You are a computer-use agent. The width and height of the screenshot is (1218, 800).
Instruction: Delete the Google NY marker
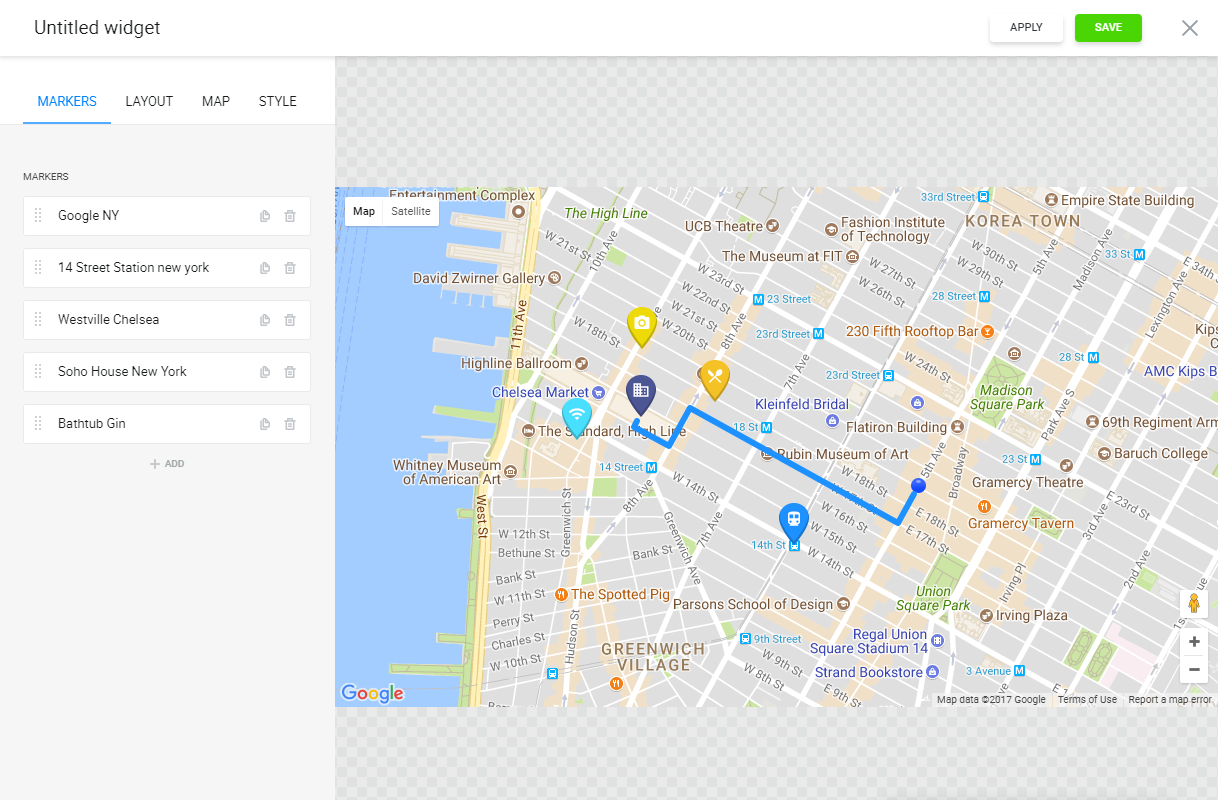[290, 216]
